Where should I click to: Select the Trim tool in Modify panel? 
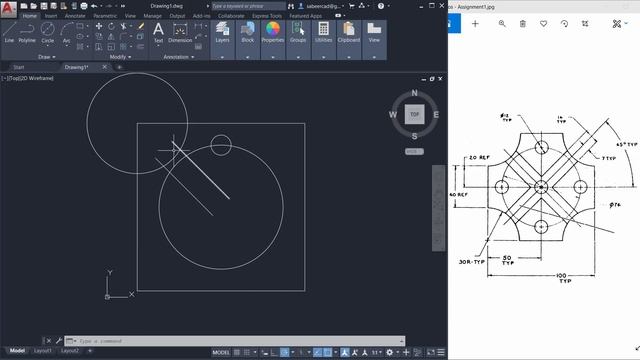(x=123, y=26)
